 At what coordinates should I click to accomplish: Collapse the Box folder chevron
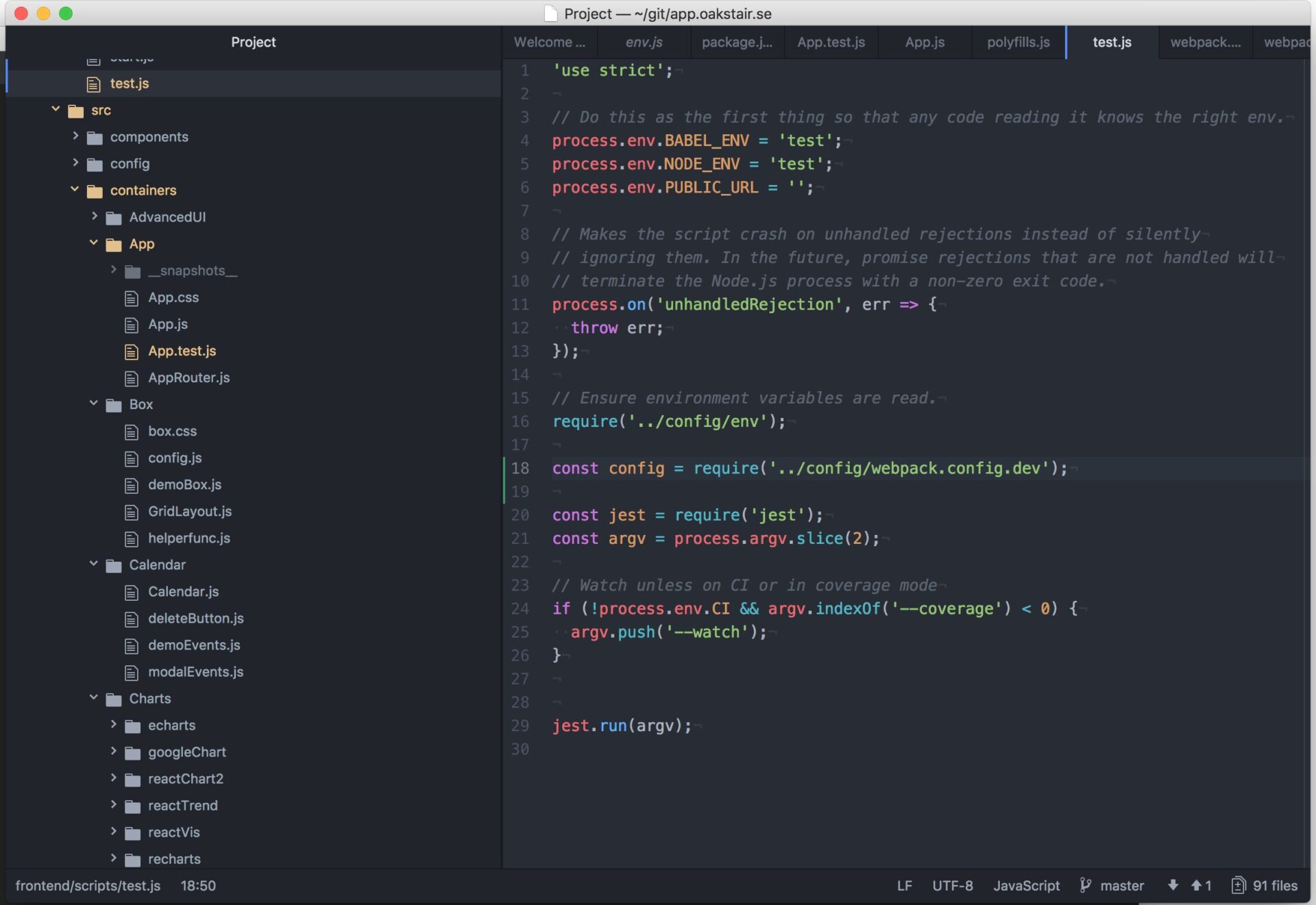[x=94, y=404]
